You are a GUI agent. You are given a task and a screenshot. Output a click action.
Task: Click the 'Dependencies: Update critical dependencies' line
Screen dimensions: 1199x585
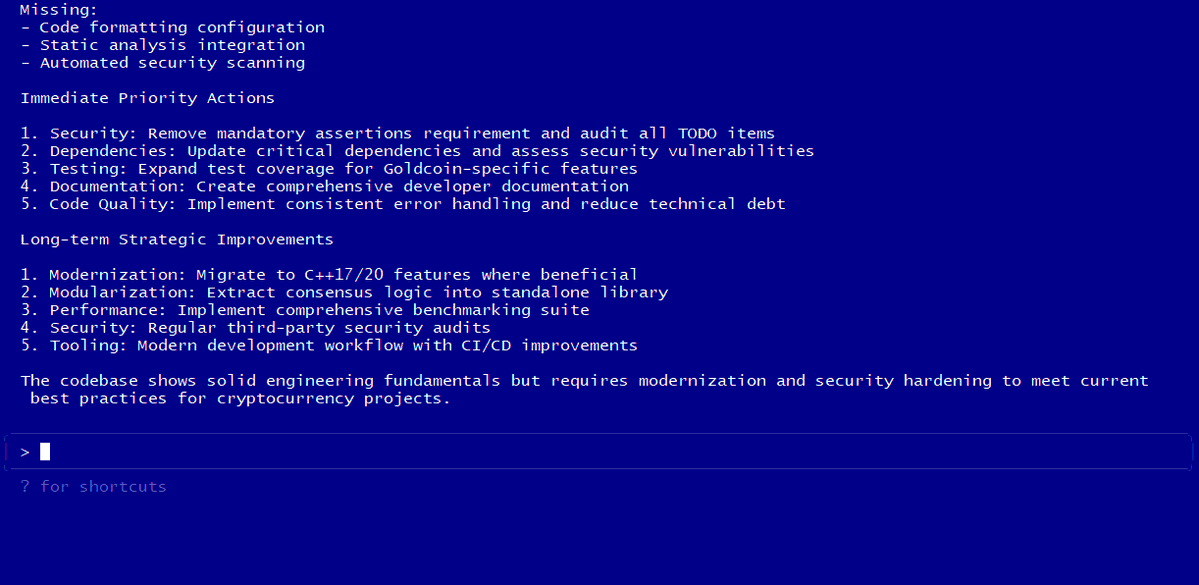418,151
